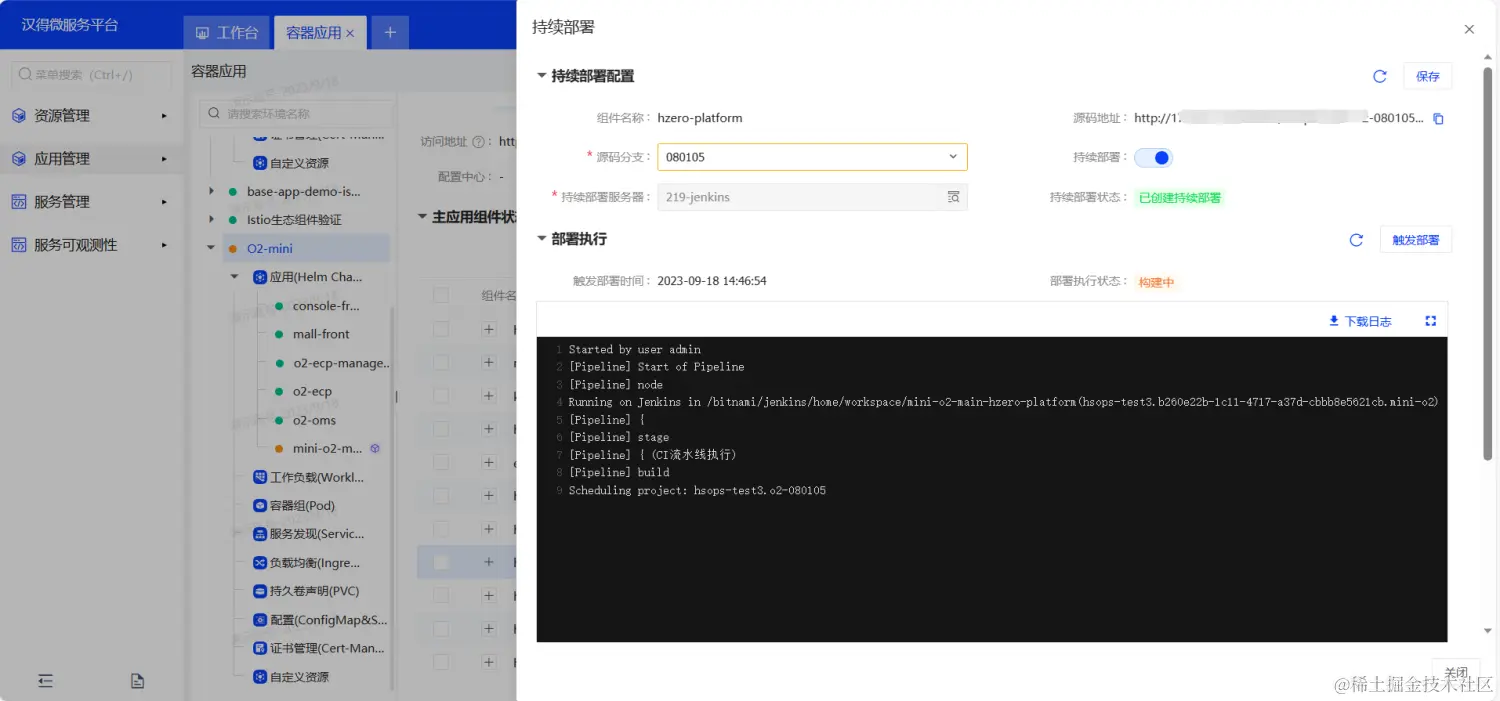Collapse the 持续部署配置 section triangle
Viewport: 1500px width, 701px height.
(x=542, y=76)
